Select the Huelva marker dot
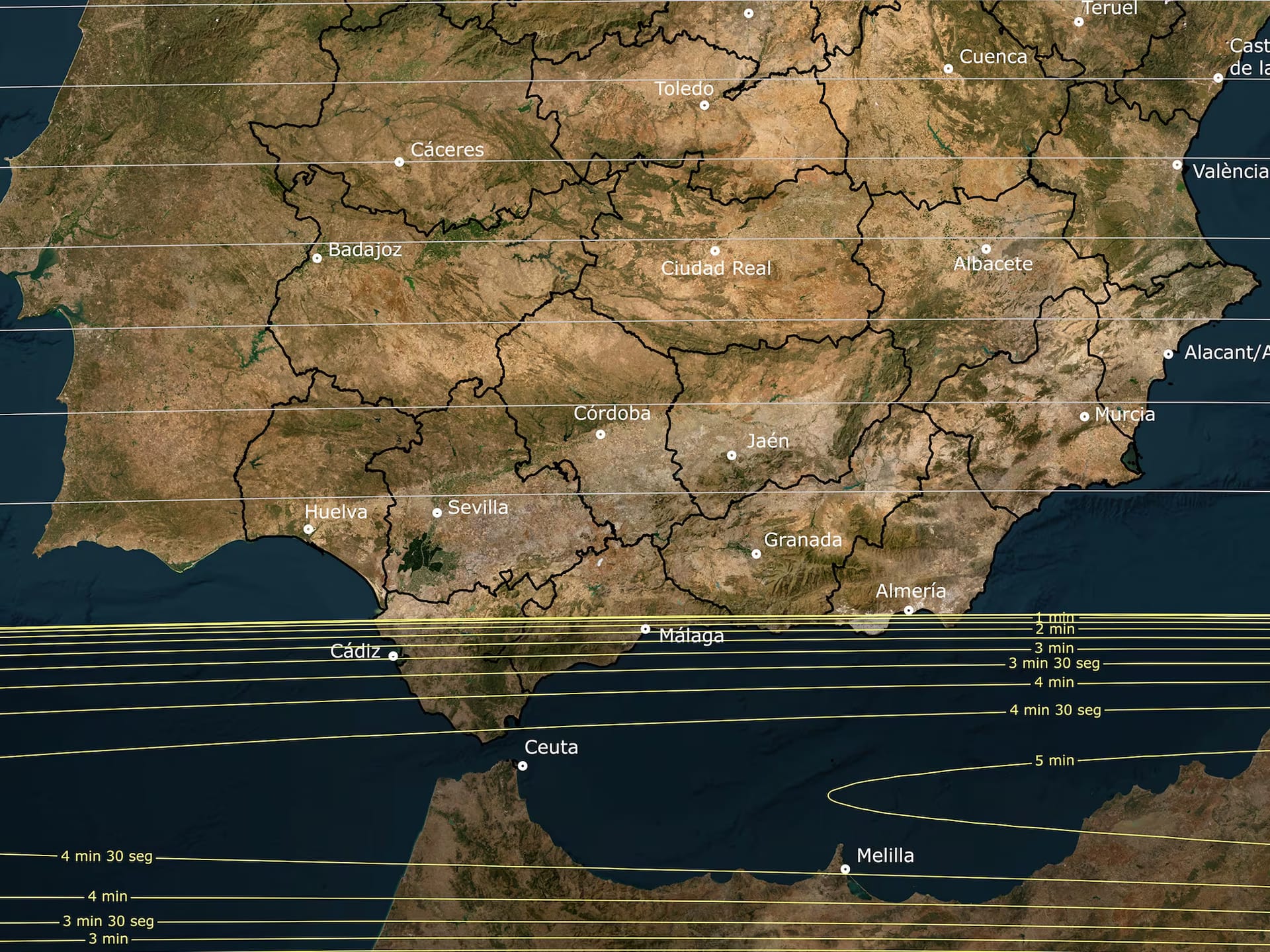 click(308, 530)
